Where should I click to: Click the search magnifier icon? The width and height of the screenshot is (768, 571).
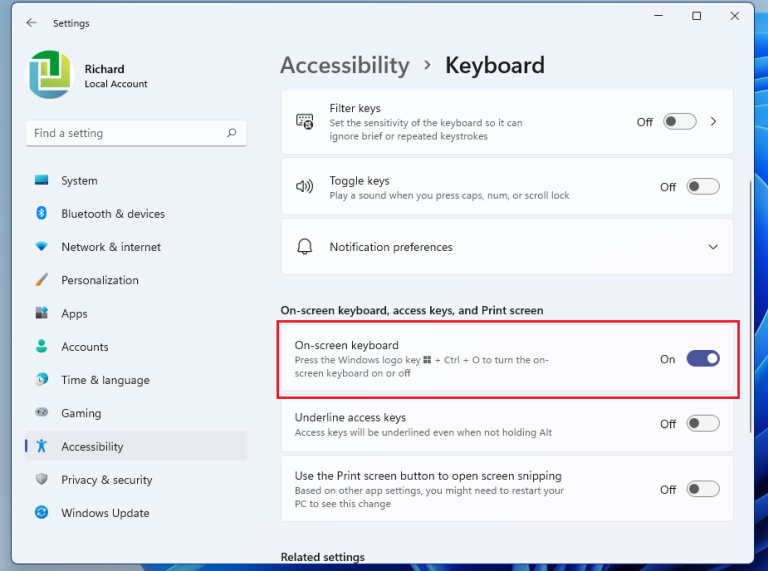(x=232, y=133)
